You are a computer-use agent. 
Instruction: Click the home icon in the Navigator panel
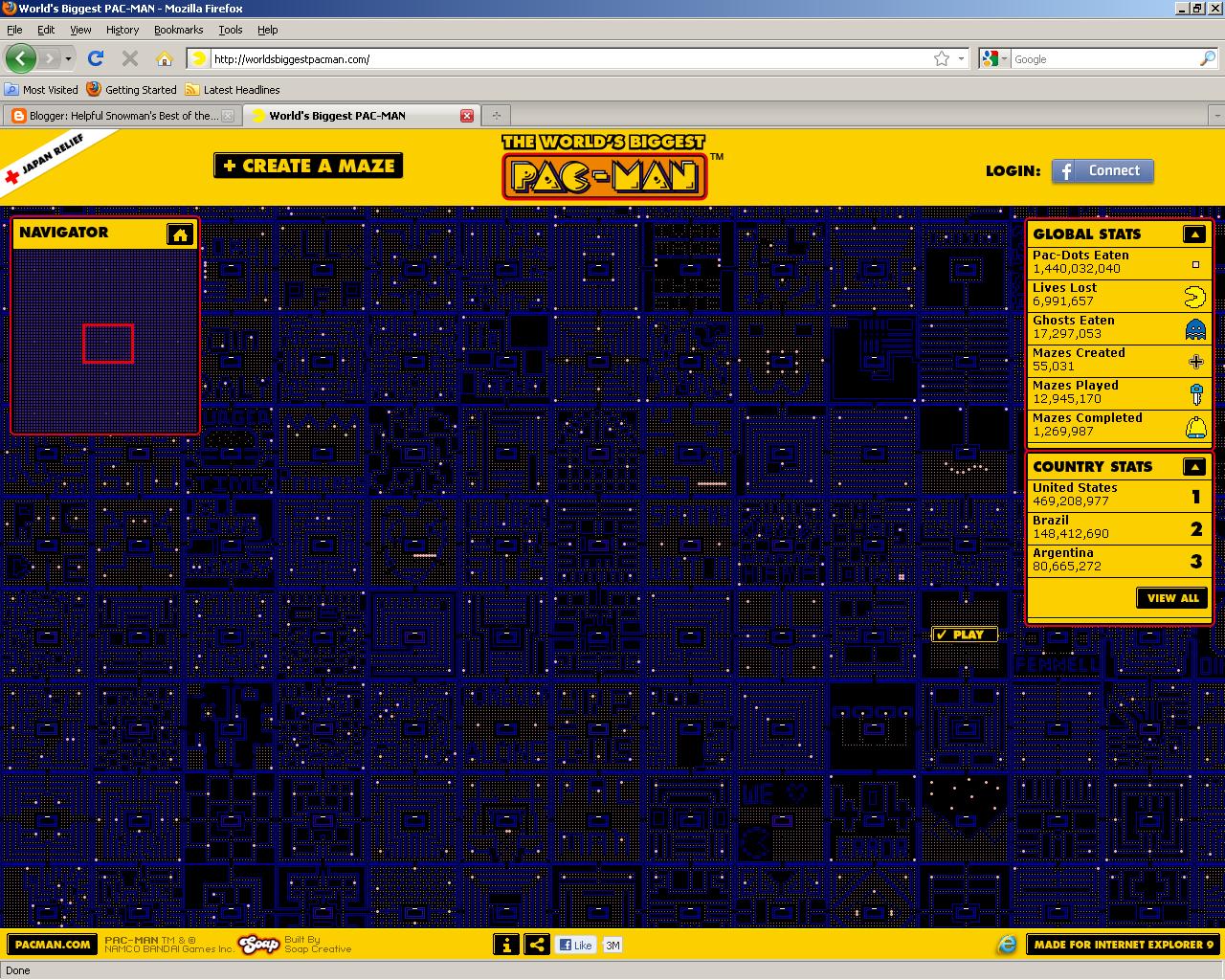tap(181, 233)
